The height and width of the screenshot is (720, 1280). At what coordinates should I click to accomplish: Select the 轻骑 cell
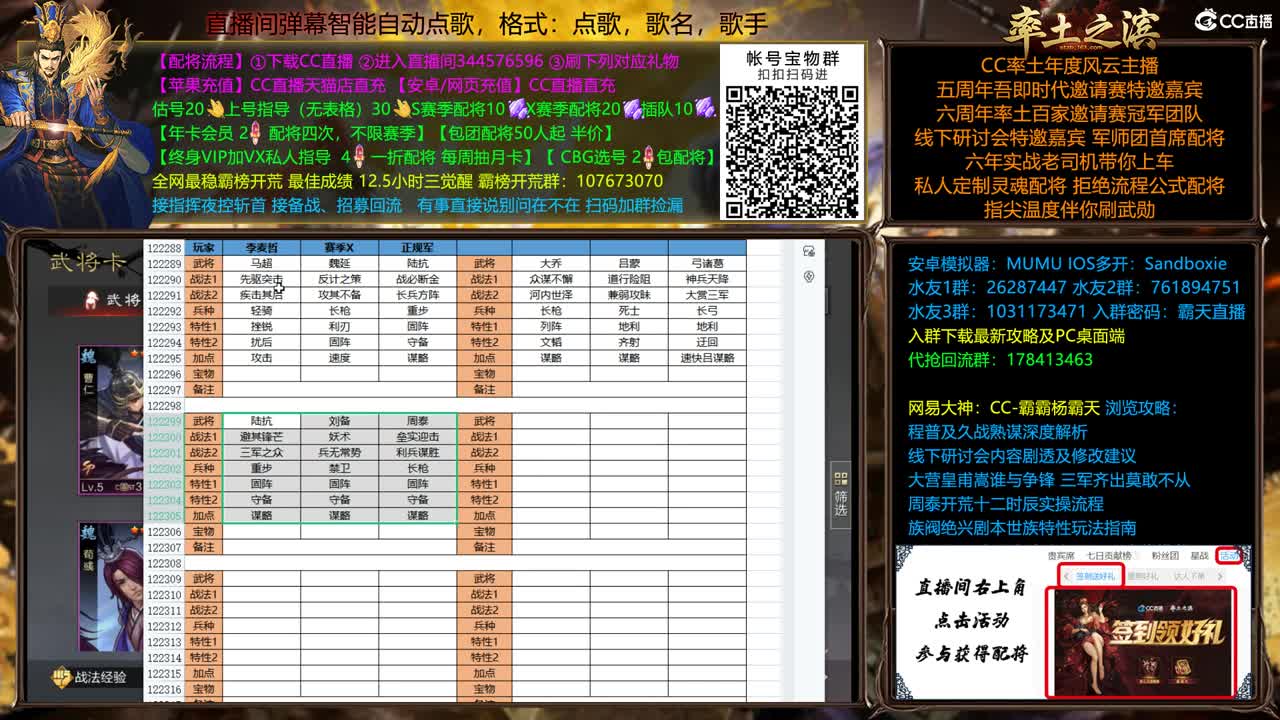point(261,310)
